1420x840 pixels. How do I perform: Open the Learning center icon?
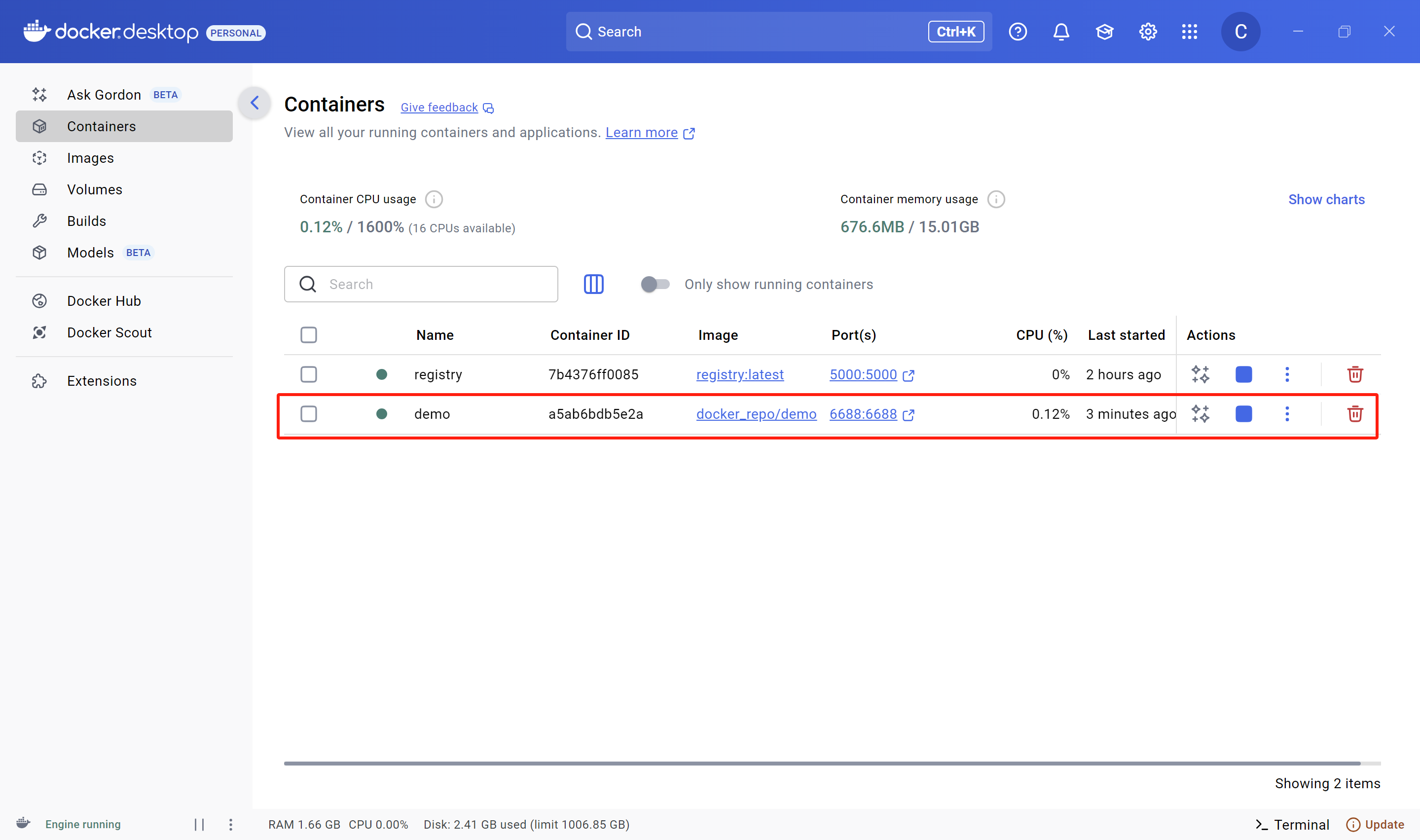click(x=1104, y=32)
